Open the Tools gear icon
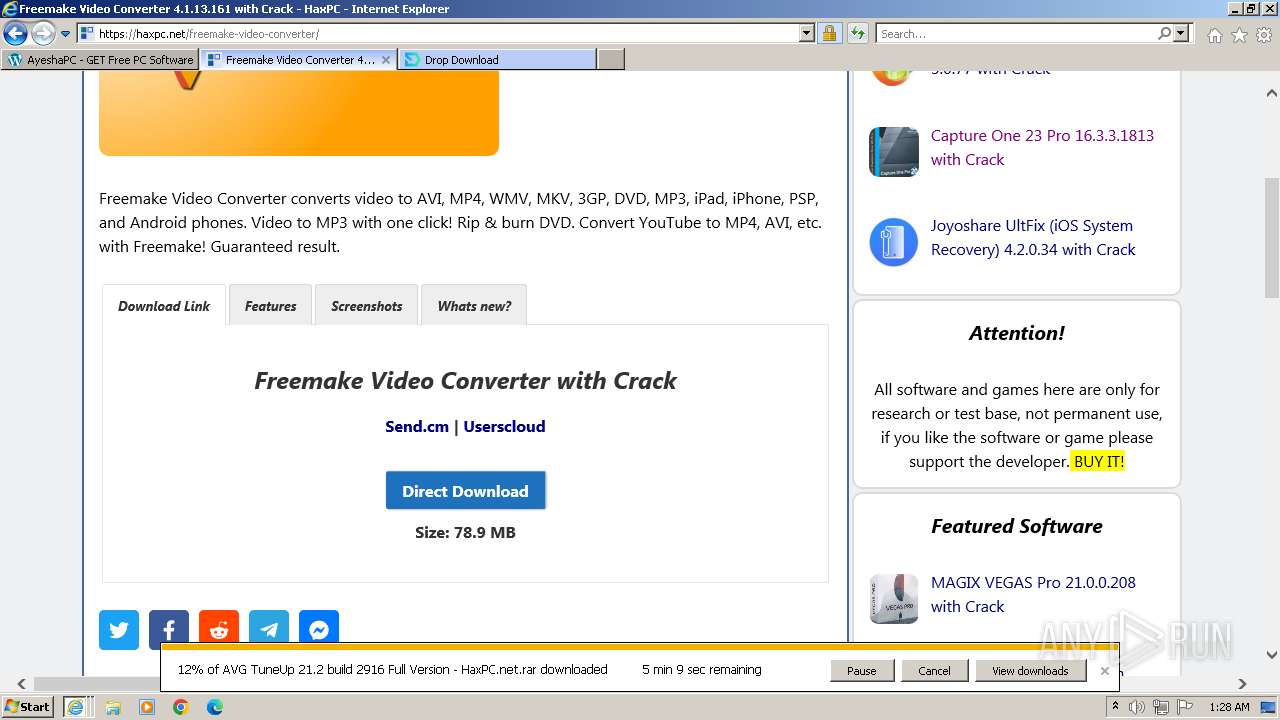1280x720 pixels. 1264,35
